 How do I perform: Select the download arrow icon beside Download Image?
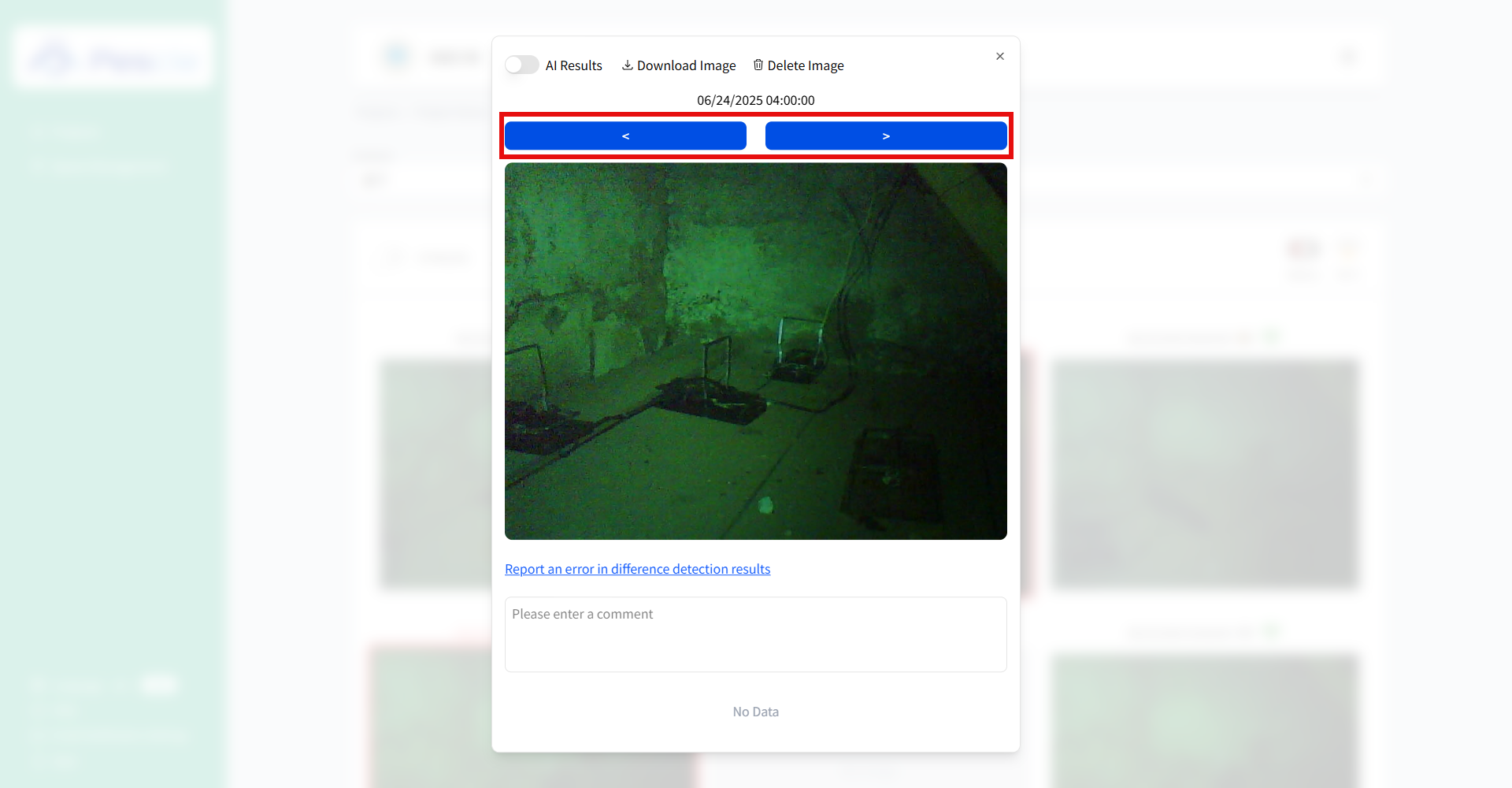coord(628,65)
